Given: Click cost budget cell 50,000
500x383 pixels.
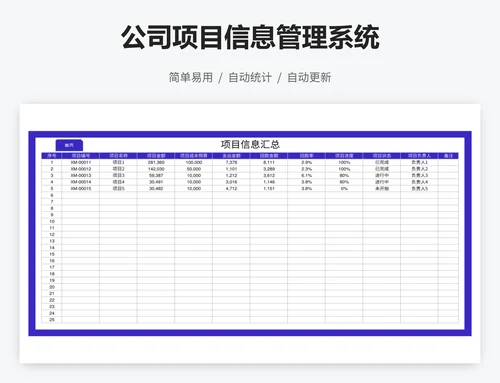Looking at the screenshot, I should point(194,169).
